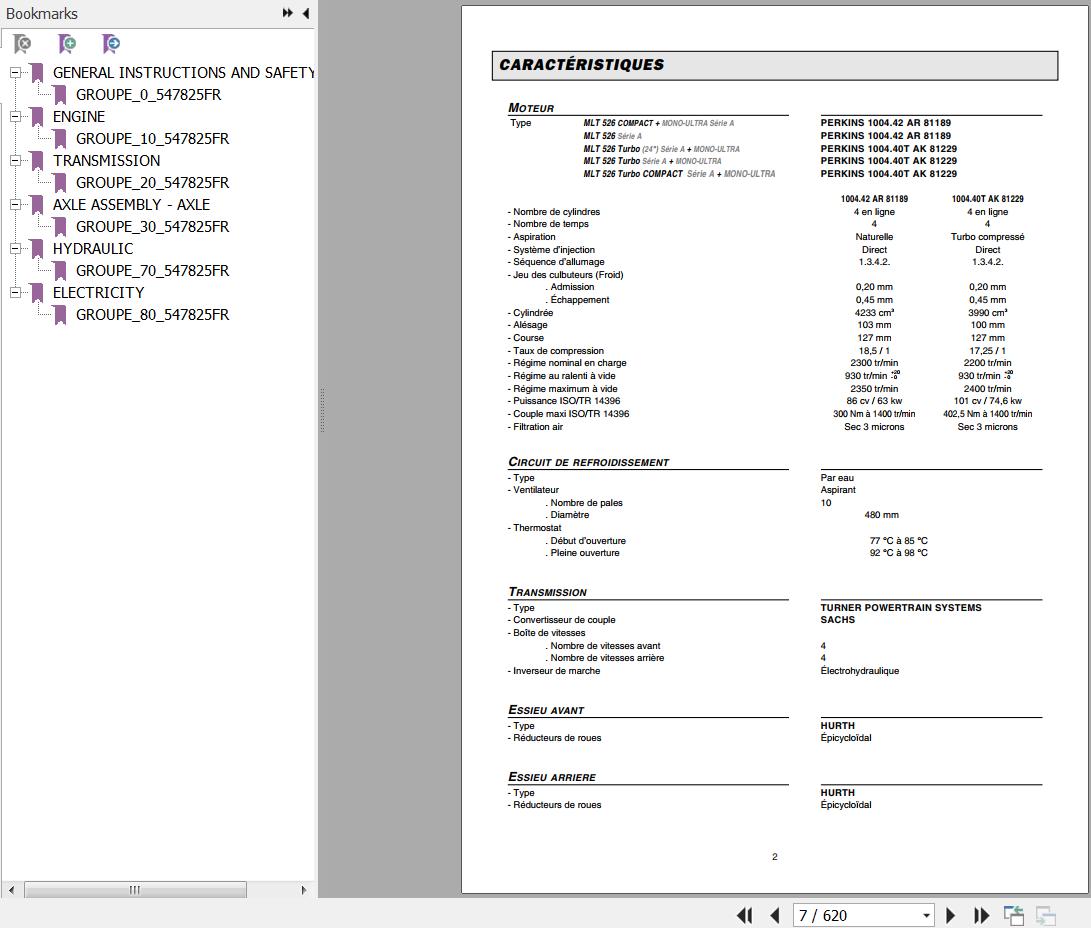Click the bookmark icon beside ELECTRICITY

pyautogui.click(x=38, y=293)
